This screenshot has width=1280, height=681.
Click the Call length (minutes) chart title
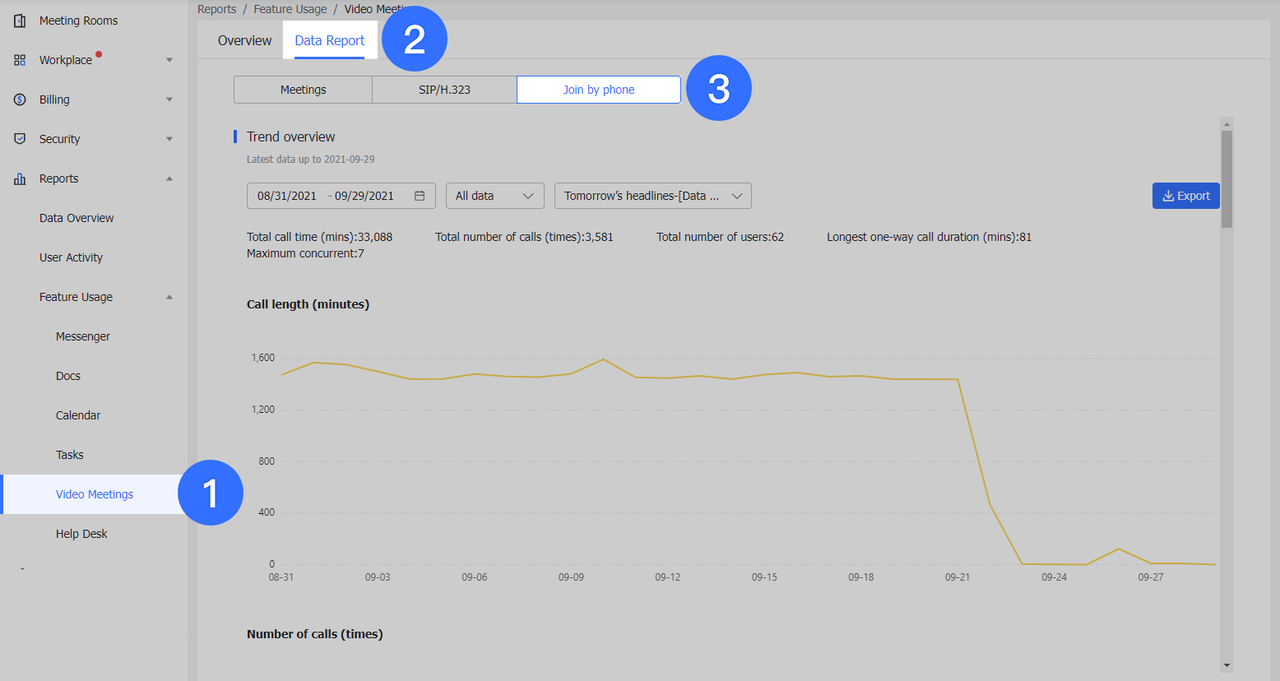tap(308, 304)
